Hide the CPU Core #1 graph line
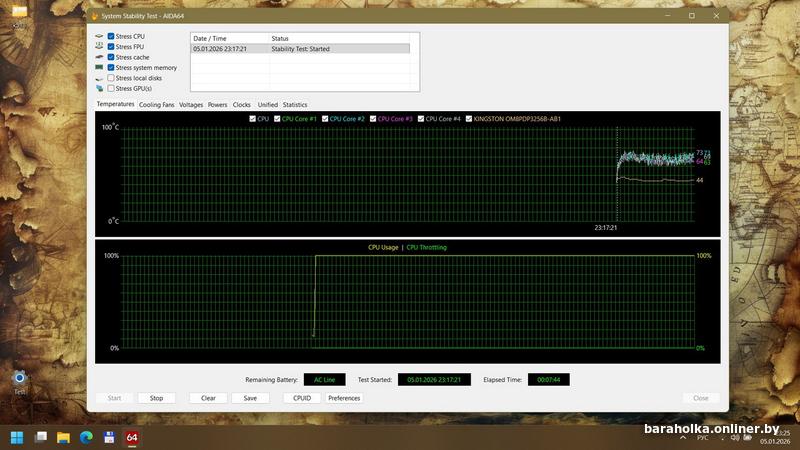This screenshot has width=800, height=450. pyautogui.click(x=278, y=119)
